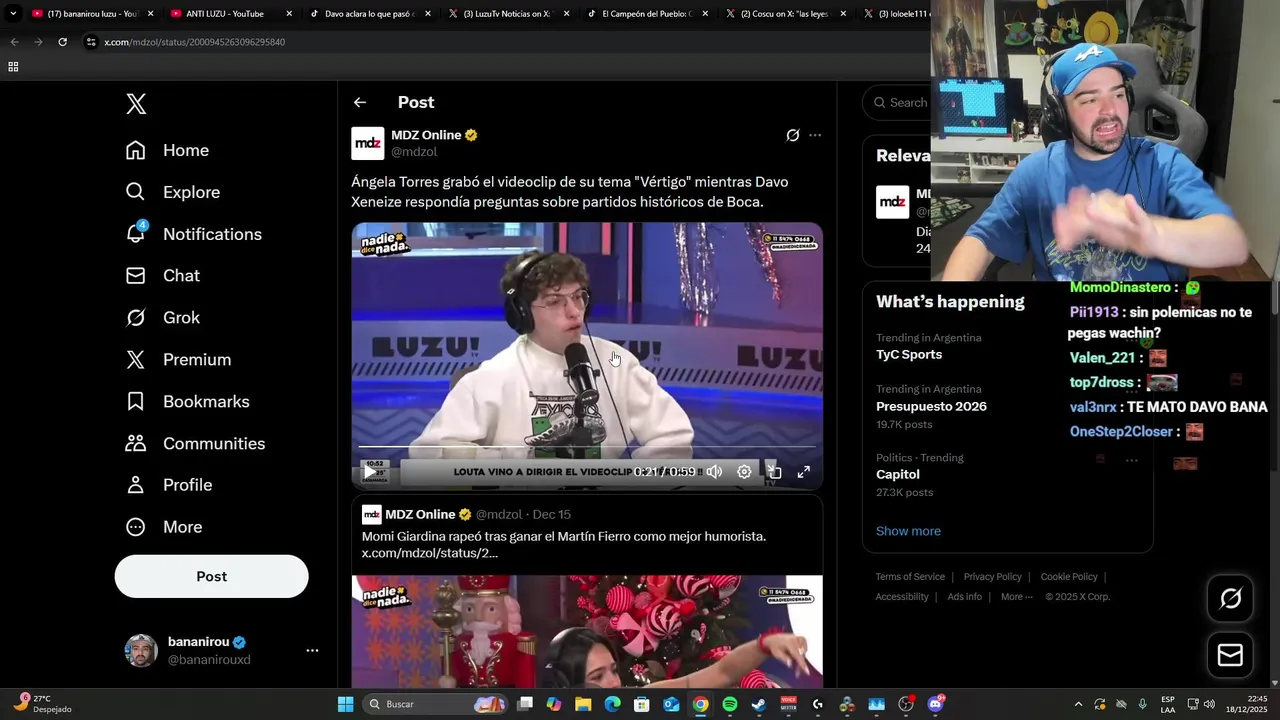The width and height of the screenshot is (1280, 720).
Task: Open Communities in the sidebar
Action: pyautogui.click(x=195, y=443)
